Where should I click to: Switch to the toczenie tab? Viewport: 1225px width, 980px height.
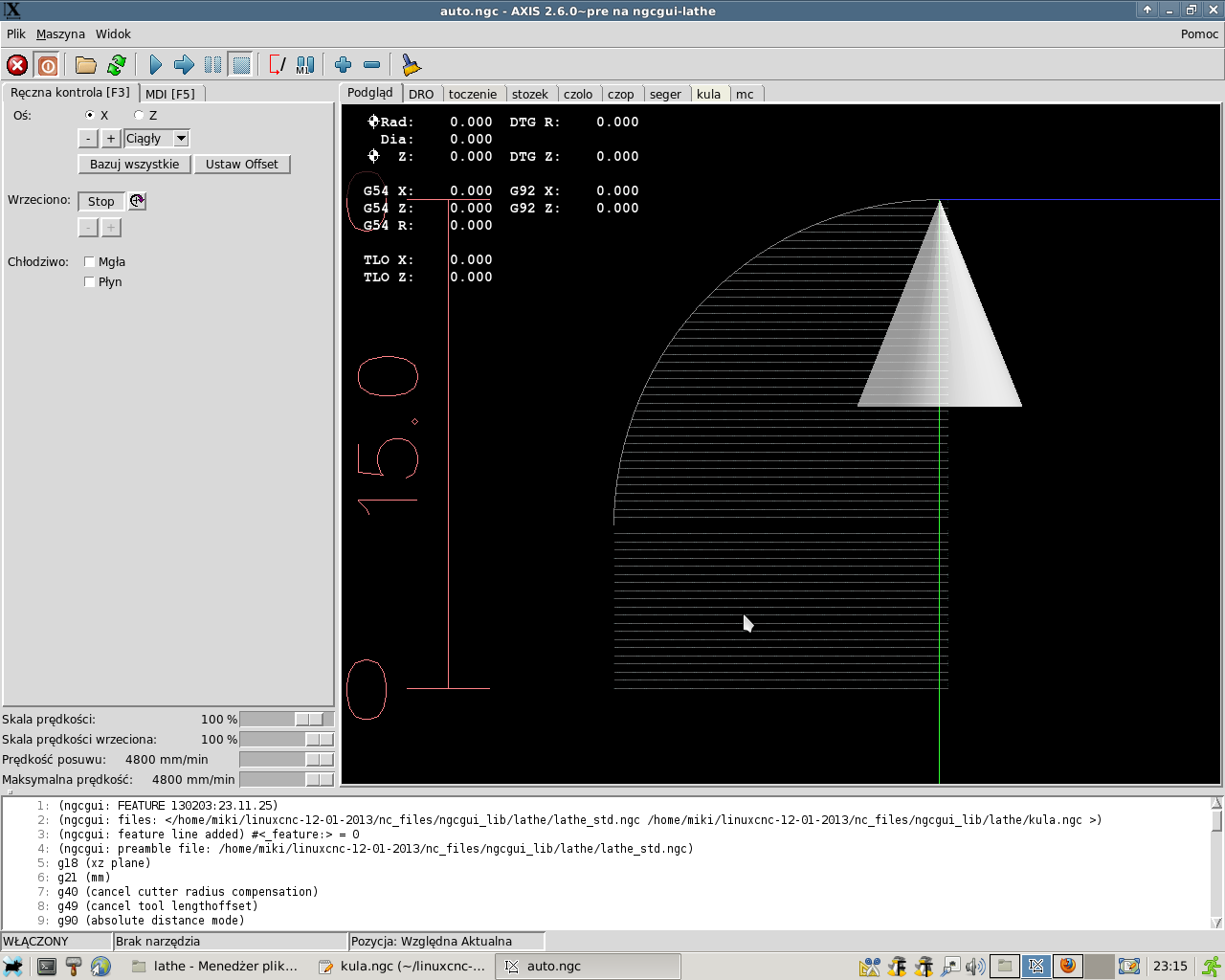(473, 94)
